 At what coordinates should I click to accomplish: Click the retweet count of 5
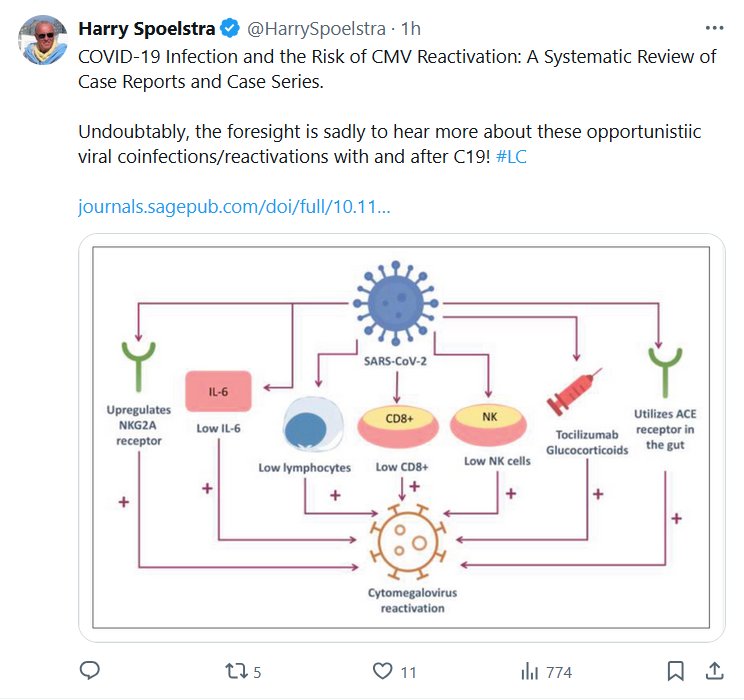(x=257, y=672)
